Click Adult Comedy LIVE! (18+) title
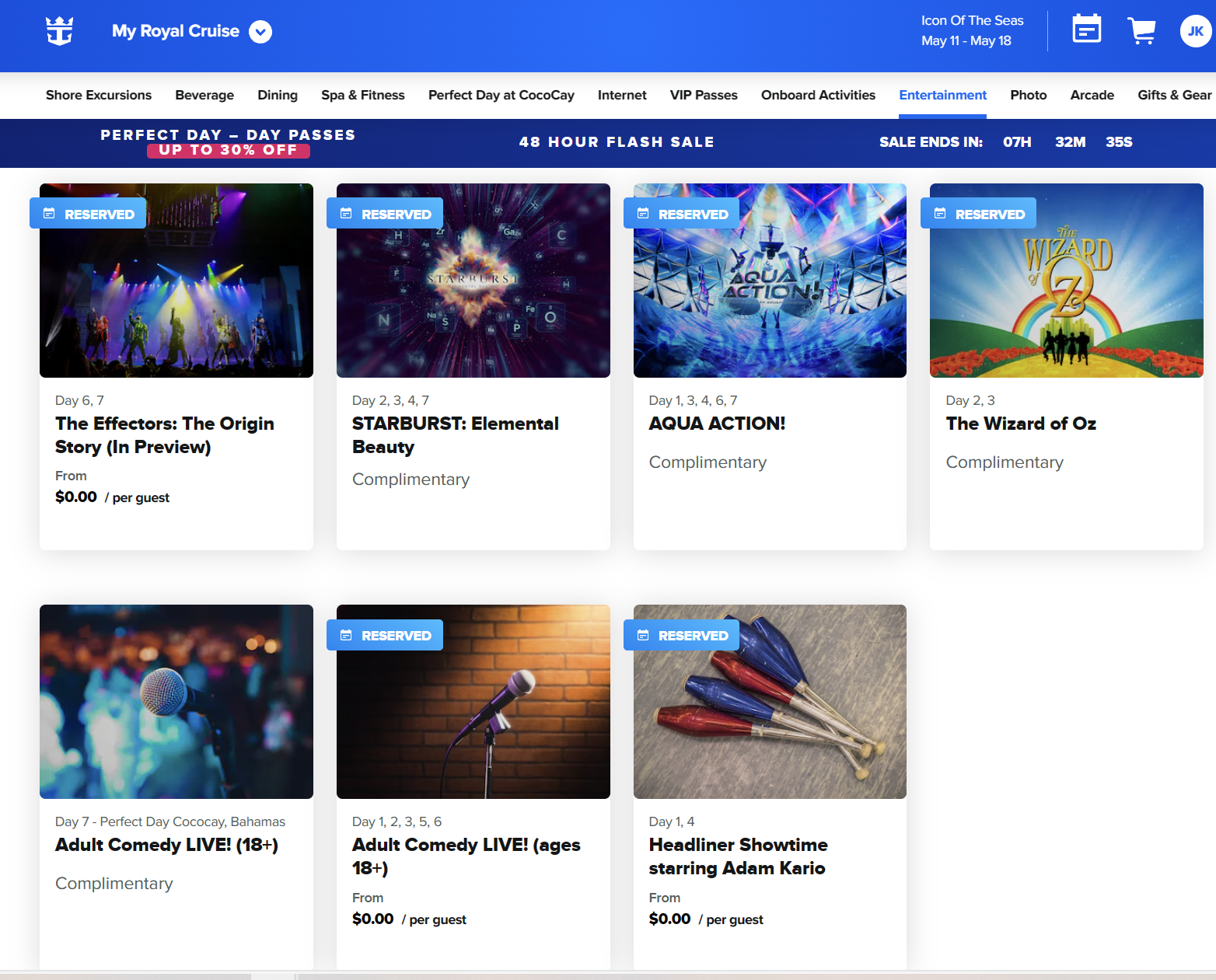The image size is (1216, 980). [x=166, y=845]
